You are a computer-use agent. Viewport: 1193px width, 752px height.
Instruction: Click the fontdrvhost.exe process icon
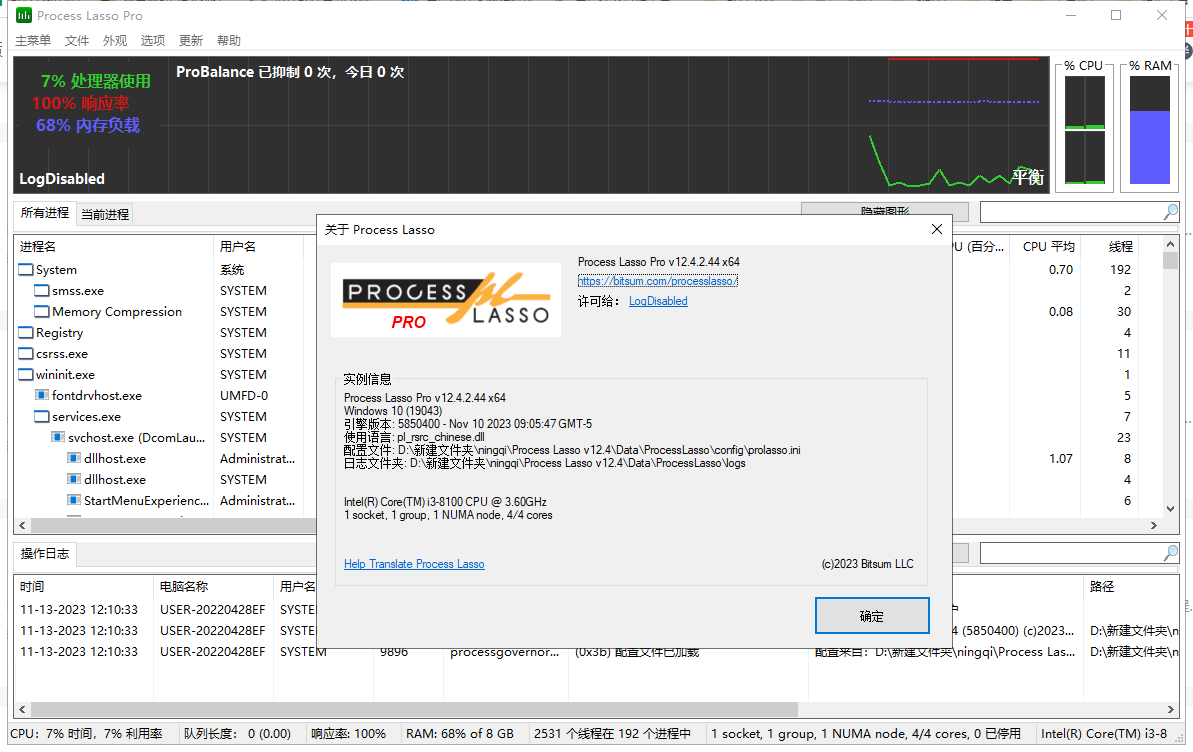[x=42, y=395]
